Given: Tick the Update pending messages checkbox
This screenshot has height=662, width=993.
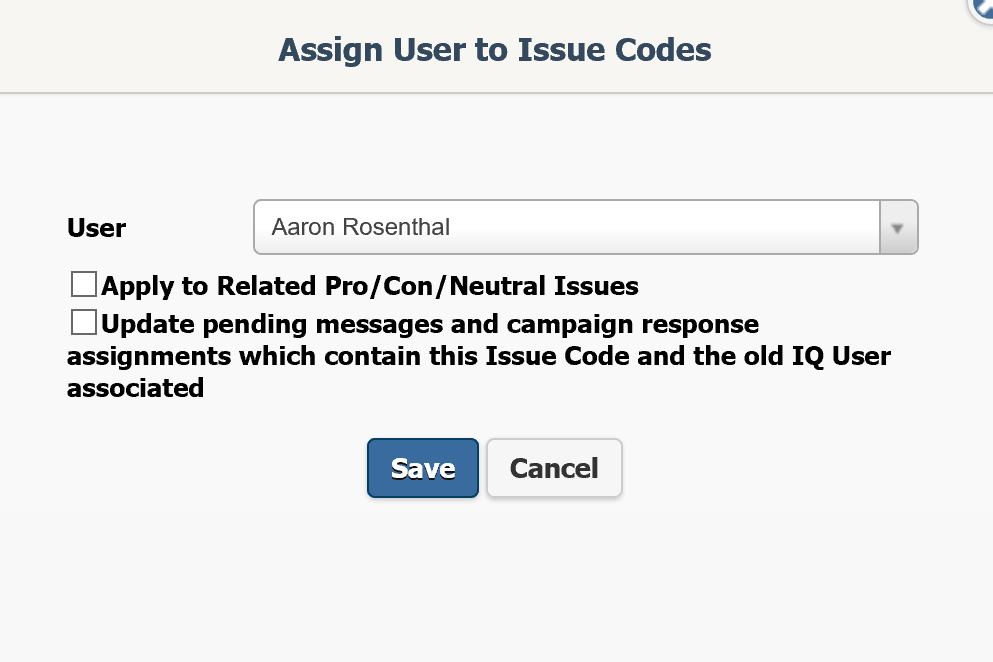Looking at the screenshot, I should click(x=84, y=322).
